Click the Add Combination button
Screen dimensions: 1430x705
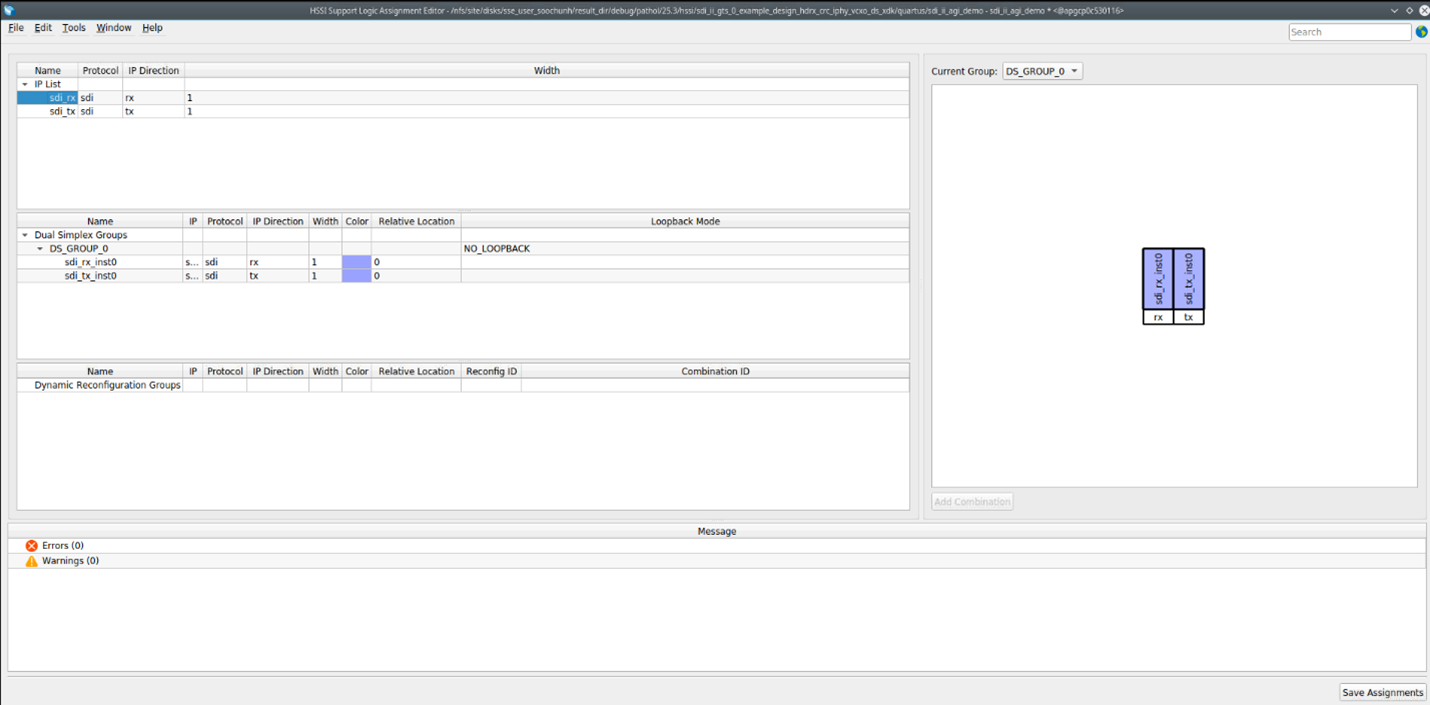[x=972, y=501]
